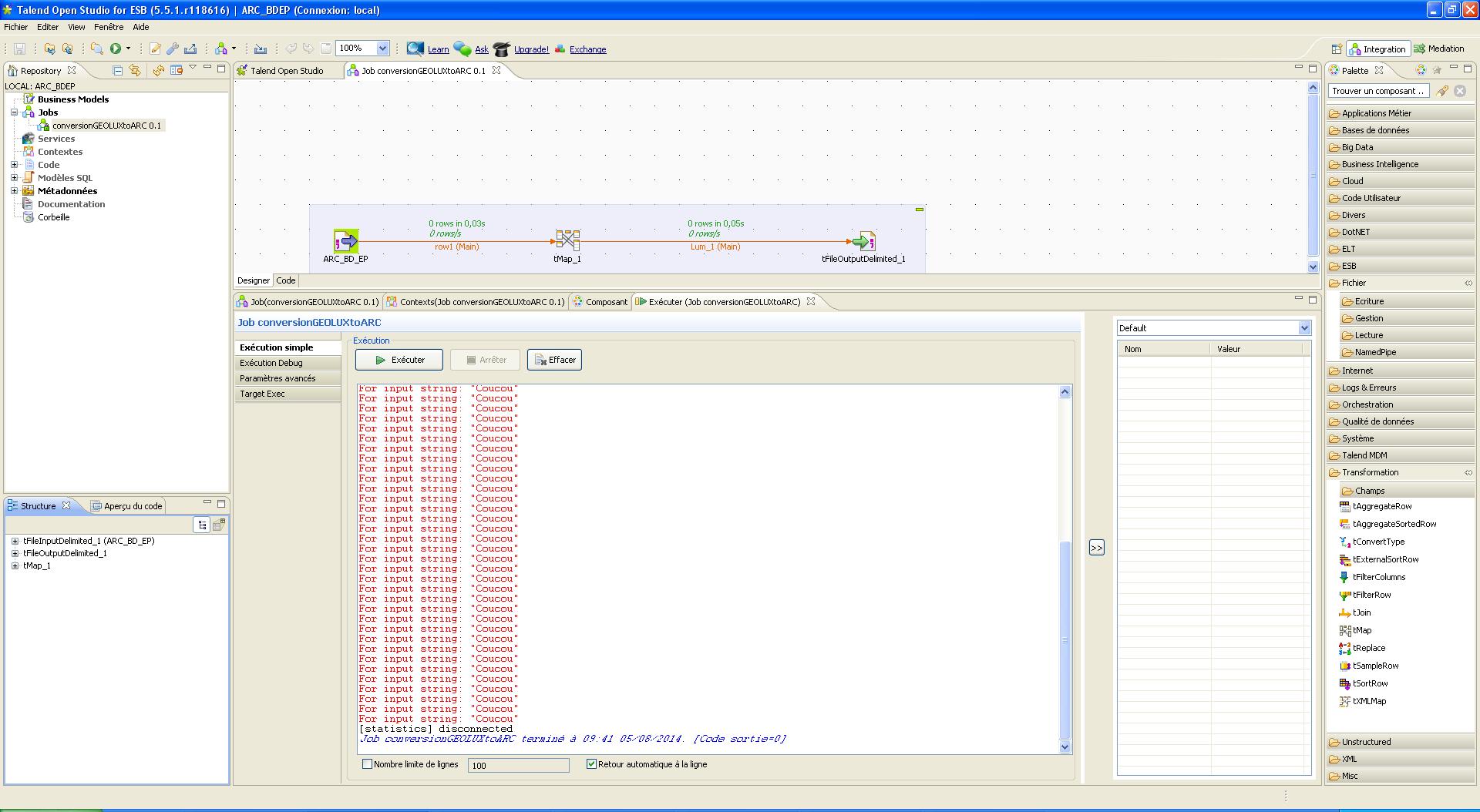Open the Default context dropdown
Viewport: 1480px width, 812px height.
pyautogui.click(x=1304, y=328)
